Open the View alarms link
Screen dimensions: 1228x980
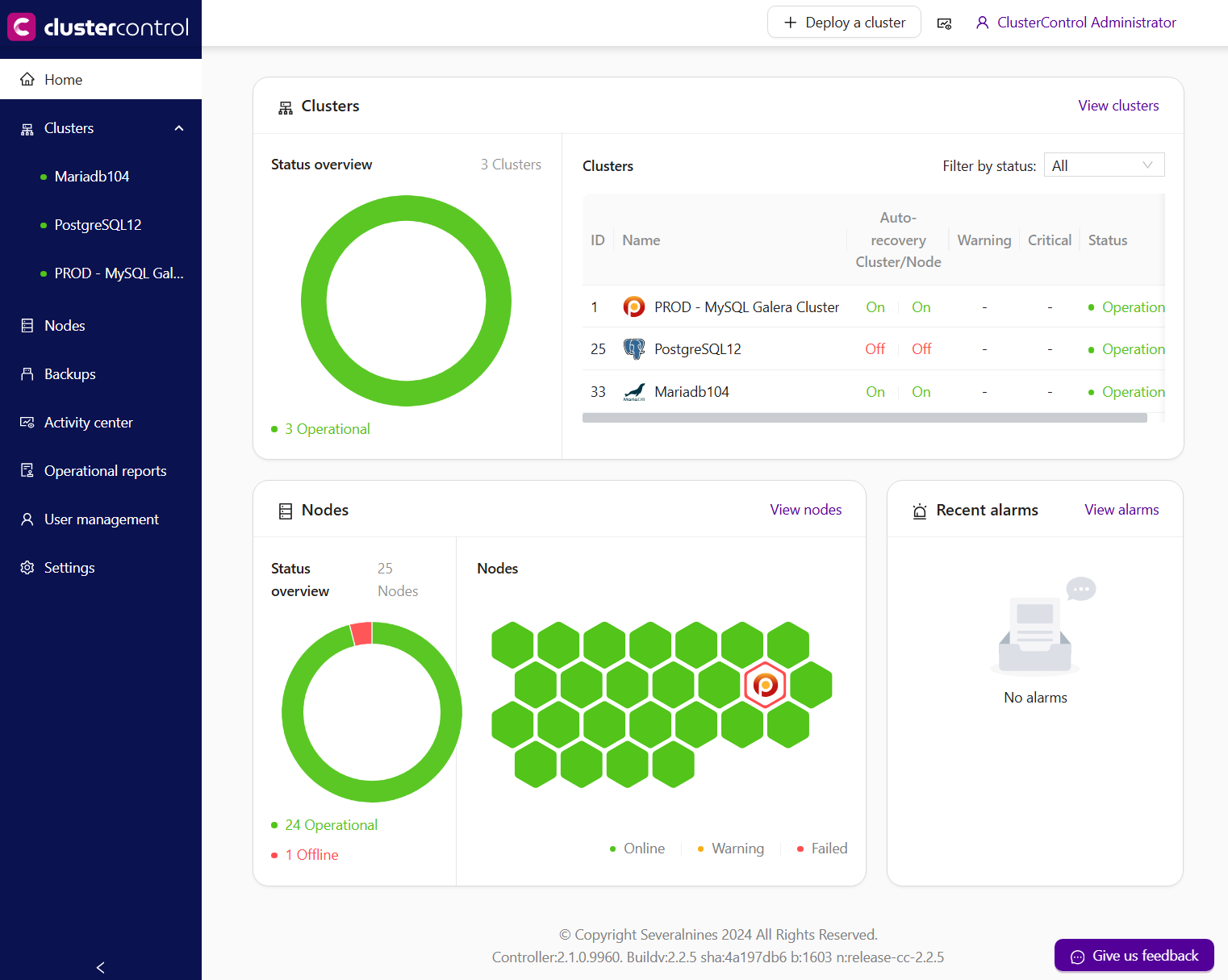coord(1121,510)
